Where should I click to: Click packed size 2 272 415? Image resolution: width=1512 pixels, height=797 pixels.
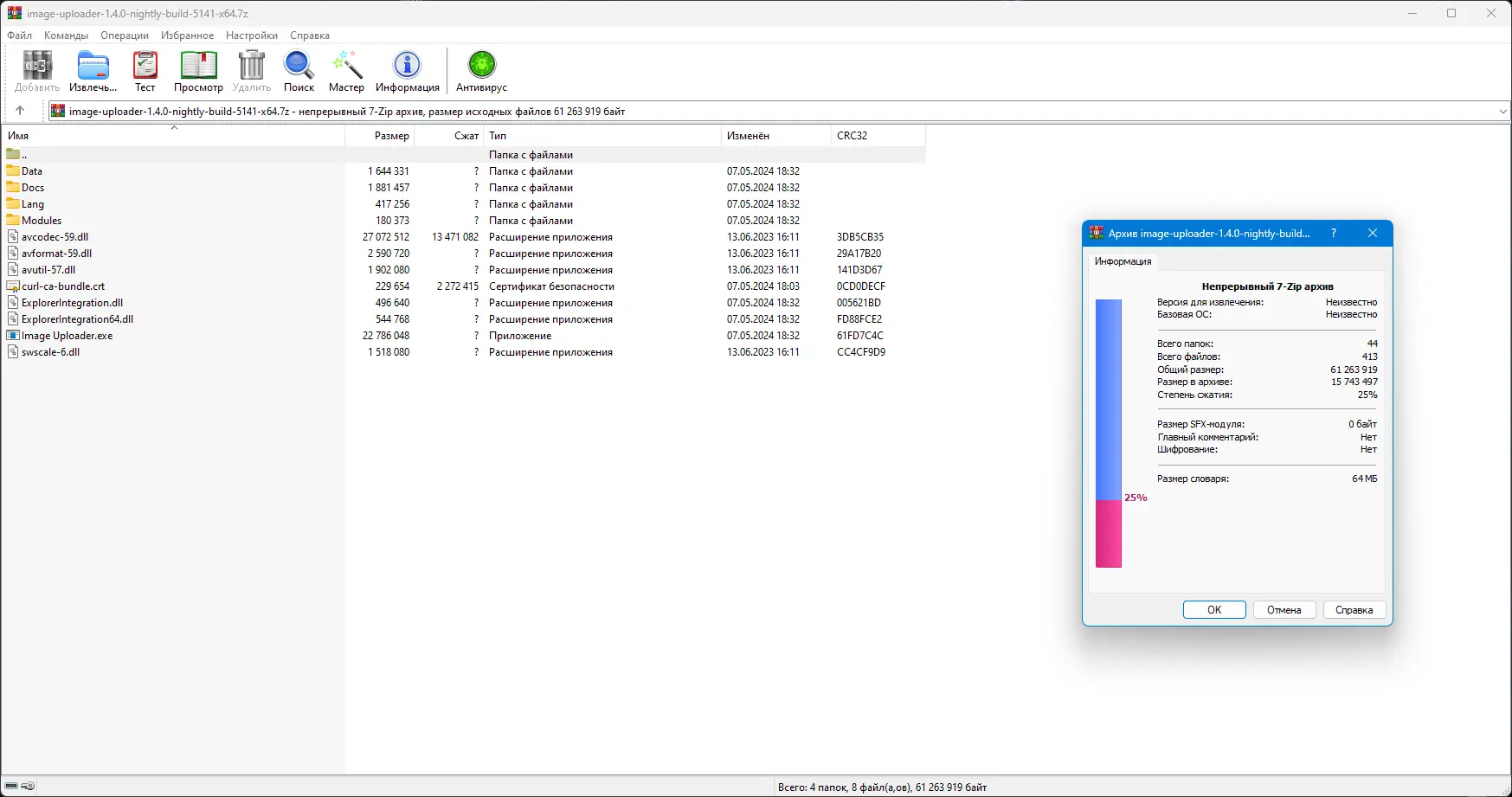tap(457, 286)
